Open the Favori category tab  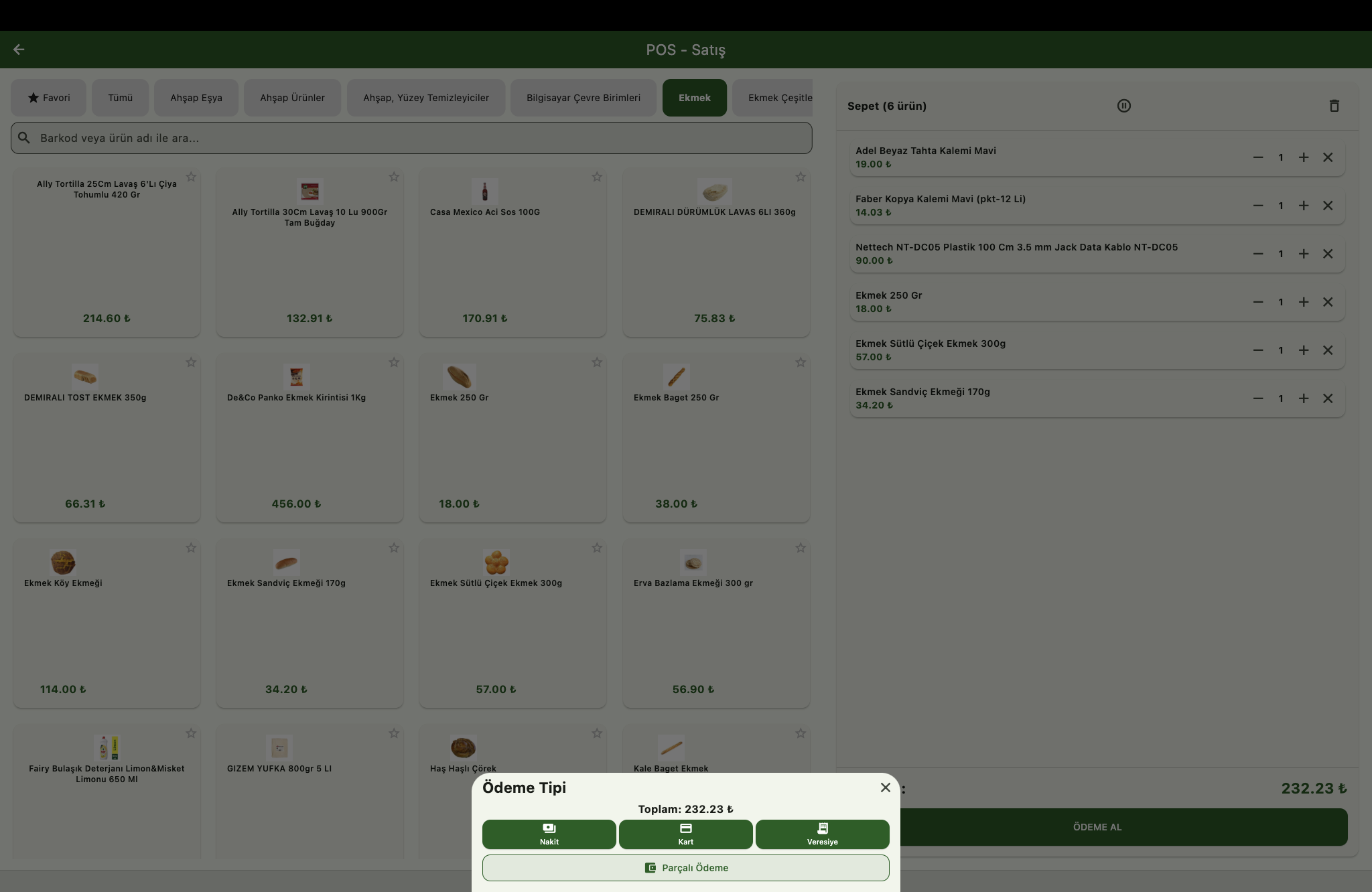(x=48, y=98)
